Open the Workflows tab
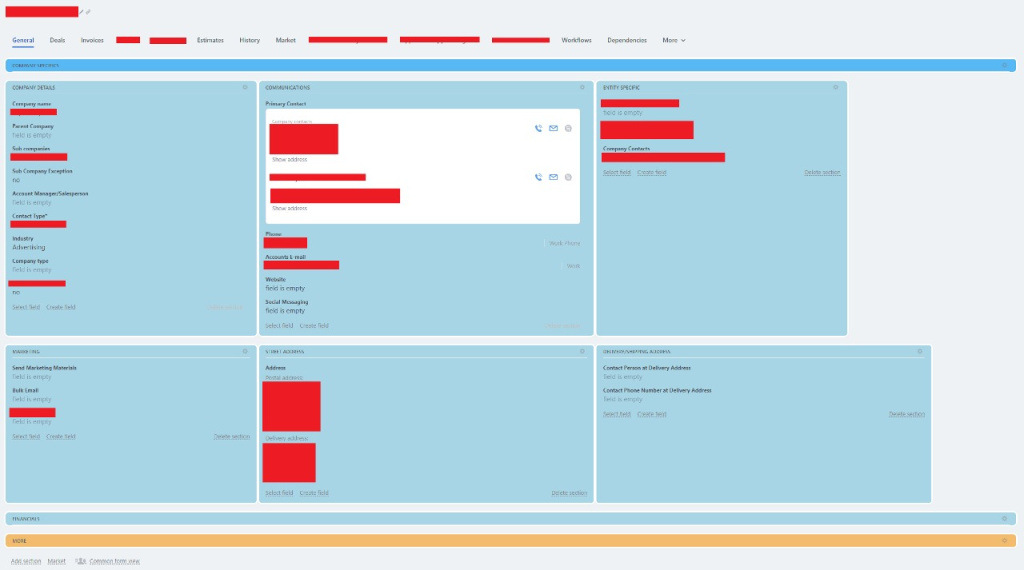 (576, 40)
